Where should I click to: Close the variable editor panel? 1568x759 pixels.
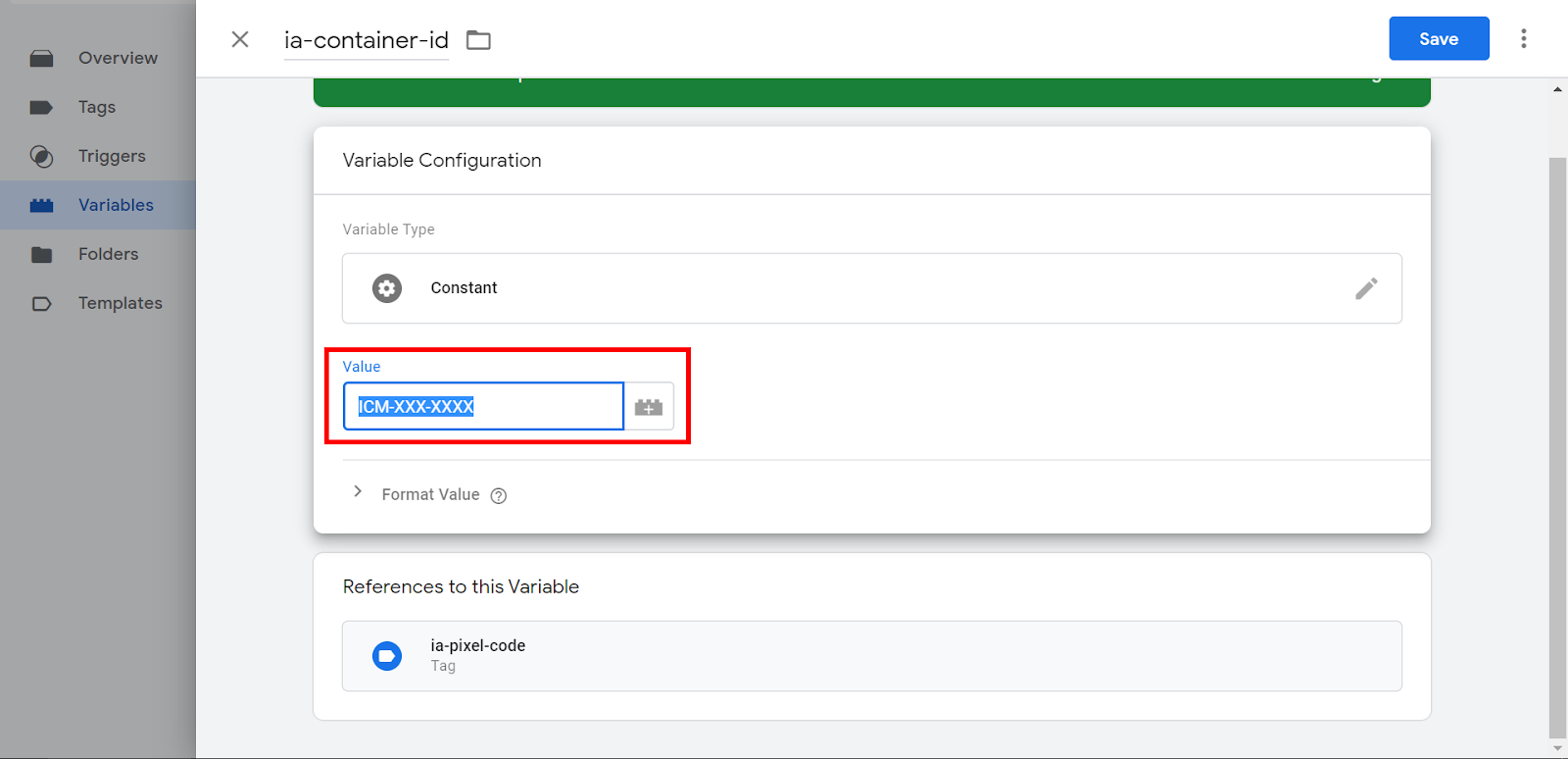[x=240, y=39]
